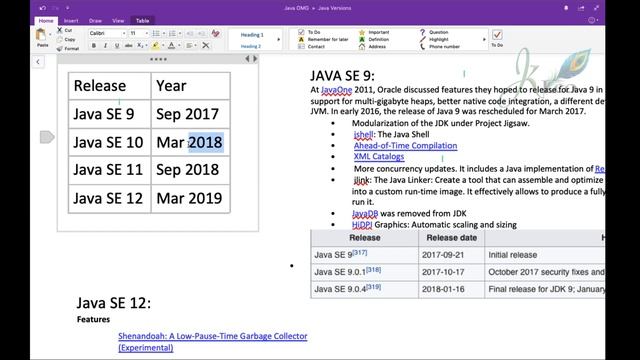Switch to the Insert tab
The image size is (640, 360).
(x=71, y=21)
